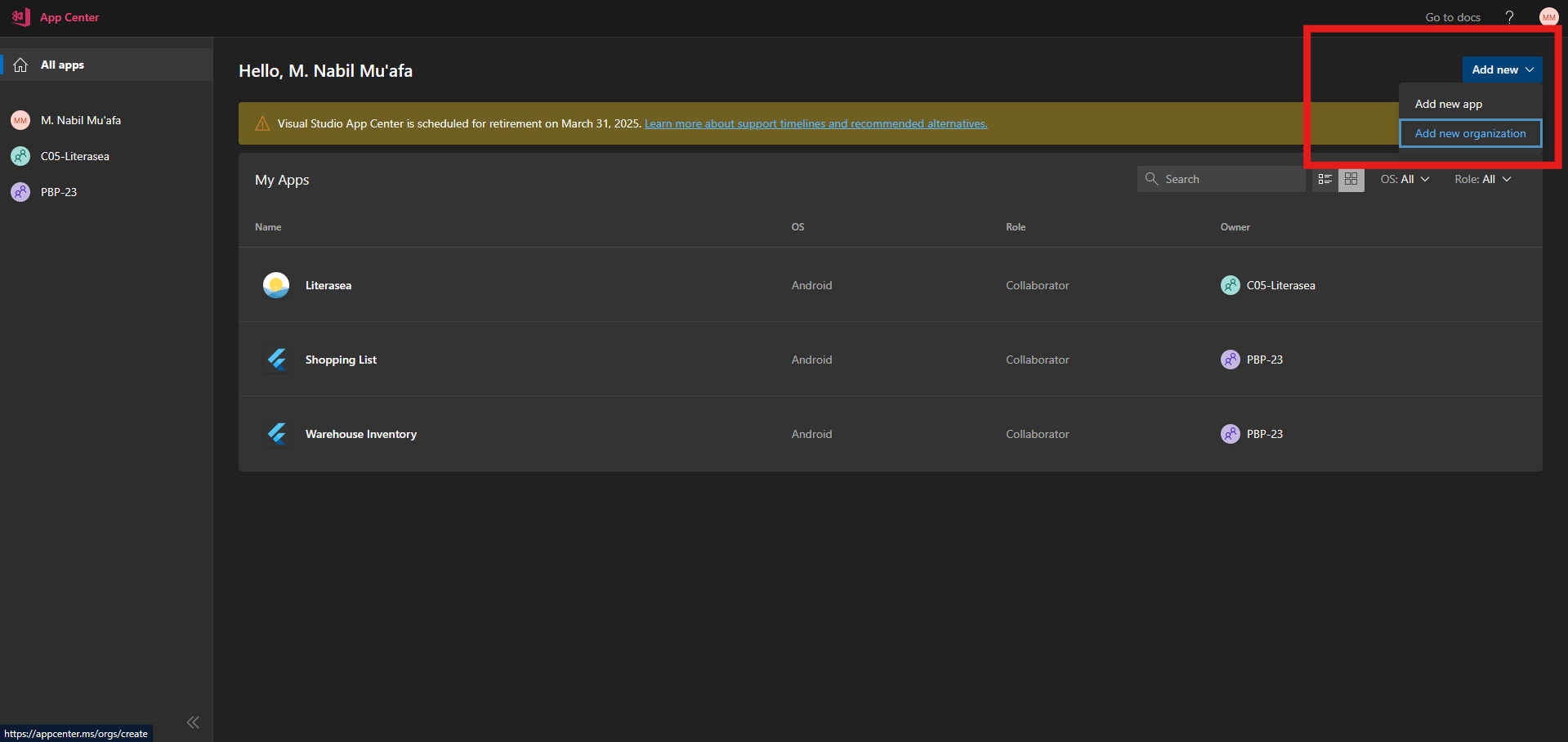
Task: Open the MM user avatar menu in the top bar
Action: tap(1548, 17)
